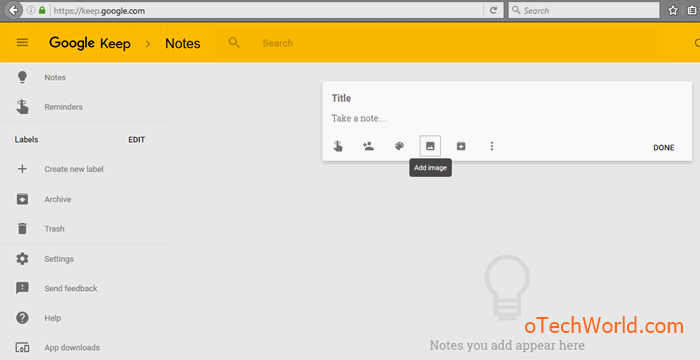Open the browser bookmarks list icon

[692, 10]
